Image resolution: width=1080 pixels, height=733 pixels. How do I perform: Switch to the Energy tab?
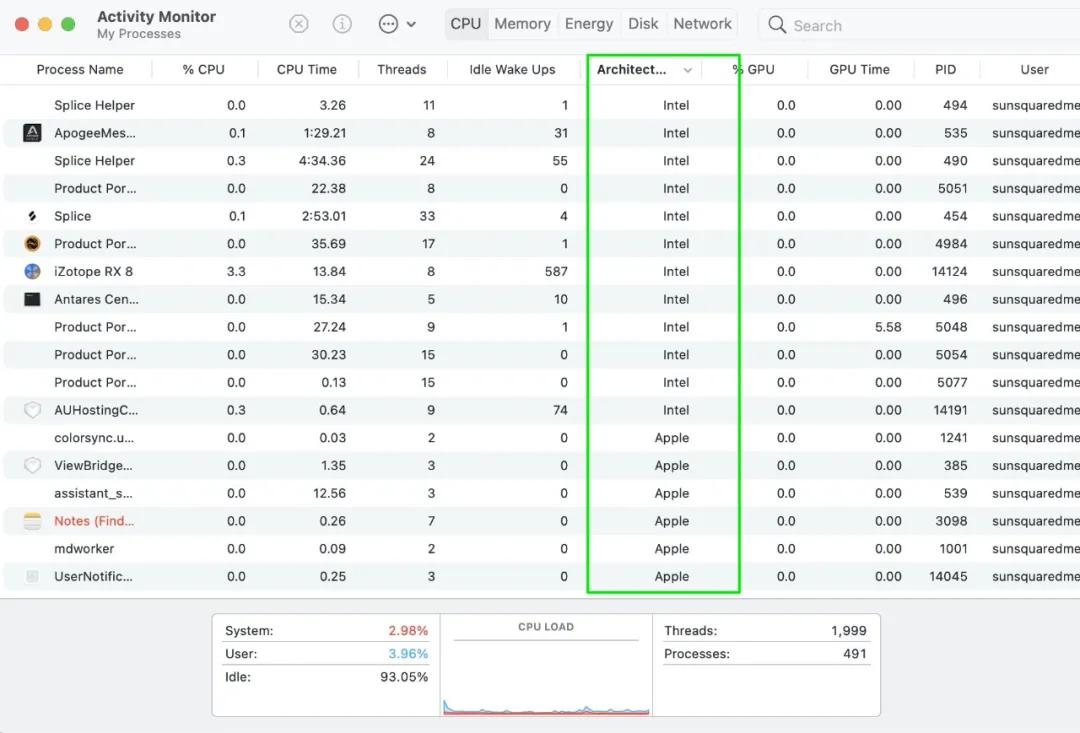coord(589,23)
